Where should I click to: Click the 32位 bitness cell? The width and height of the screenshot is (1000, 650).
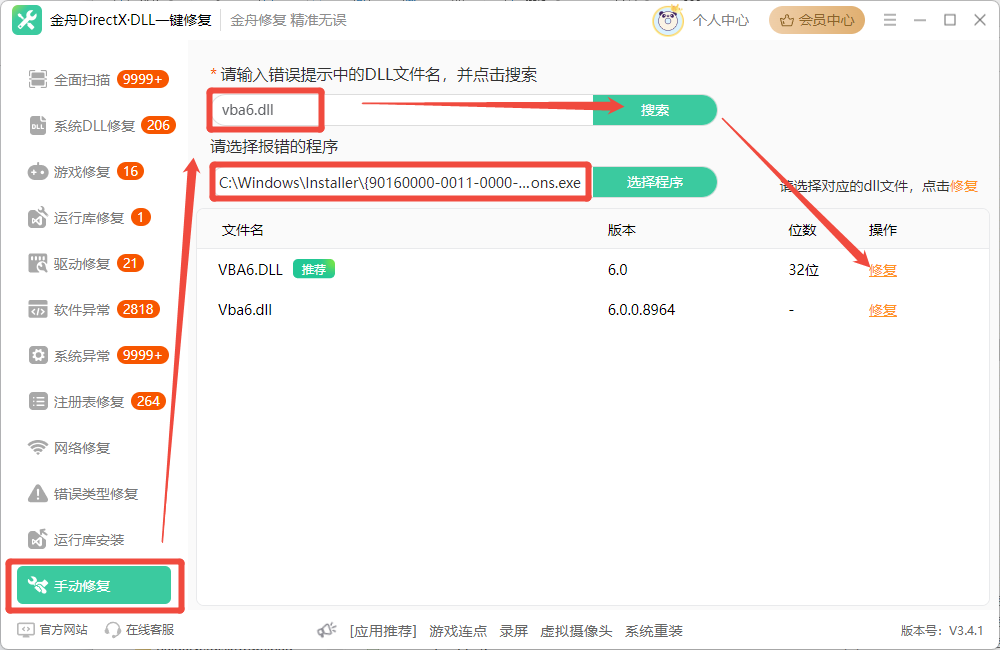click(804, 270)
